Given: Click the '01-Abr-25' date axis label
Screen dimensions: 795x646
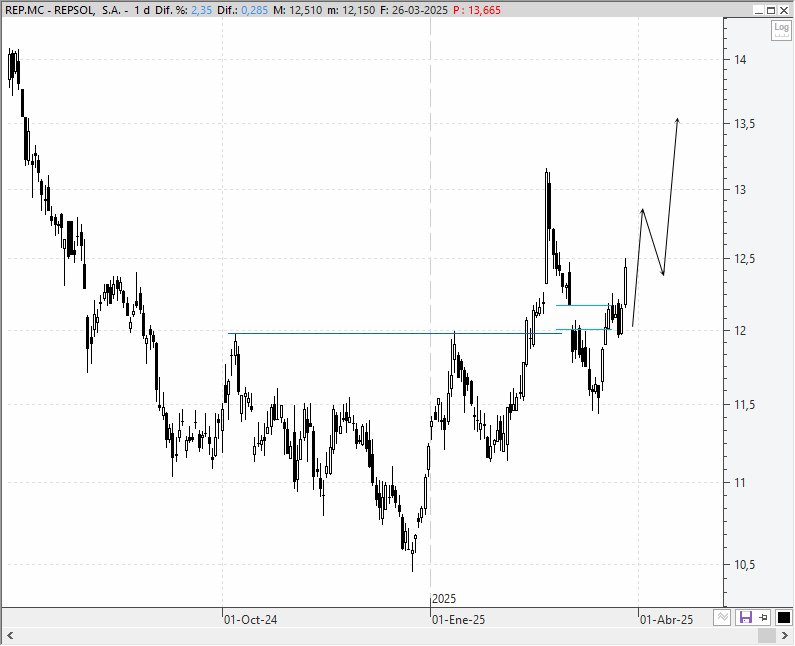Looking at the screenshot, I should pyautogui.click(x=666, y=620).
